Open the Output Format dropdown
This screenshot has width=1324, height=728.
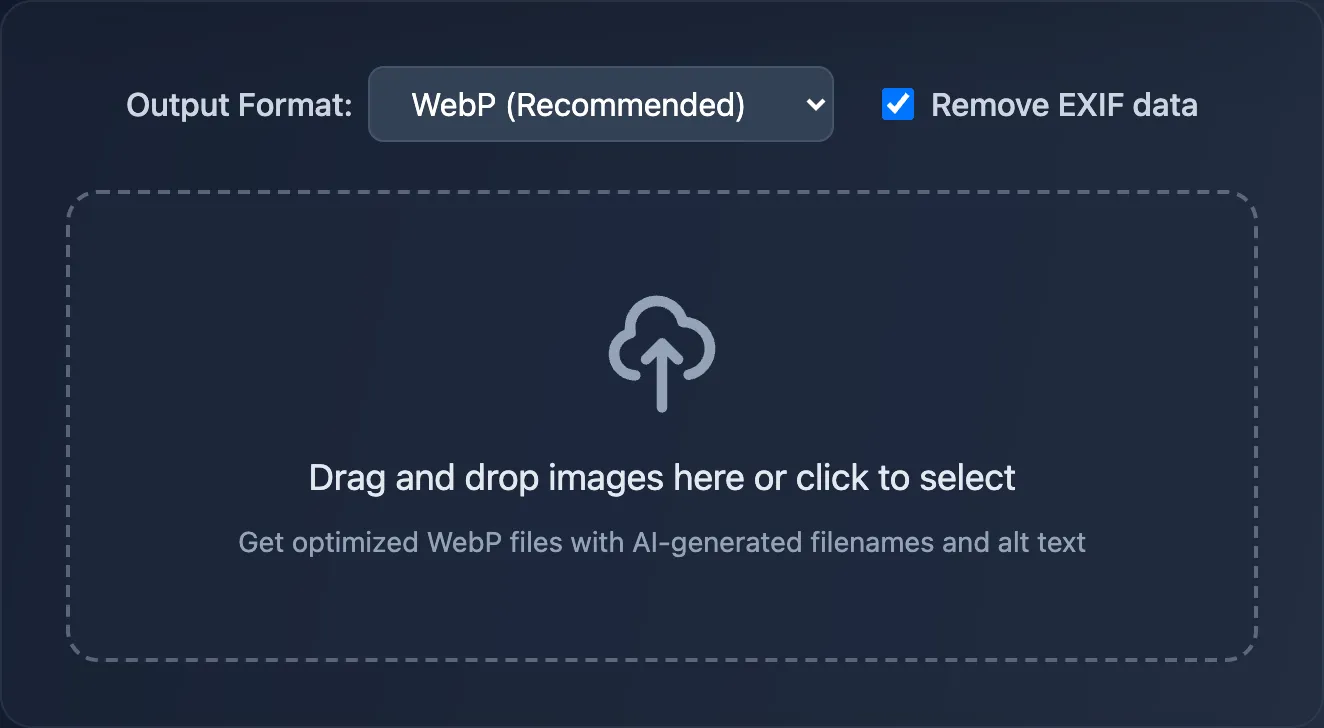[x=600, y=104]
